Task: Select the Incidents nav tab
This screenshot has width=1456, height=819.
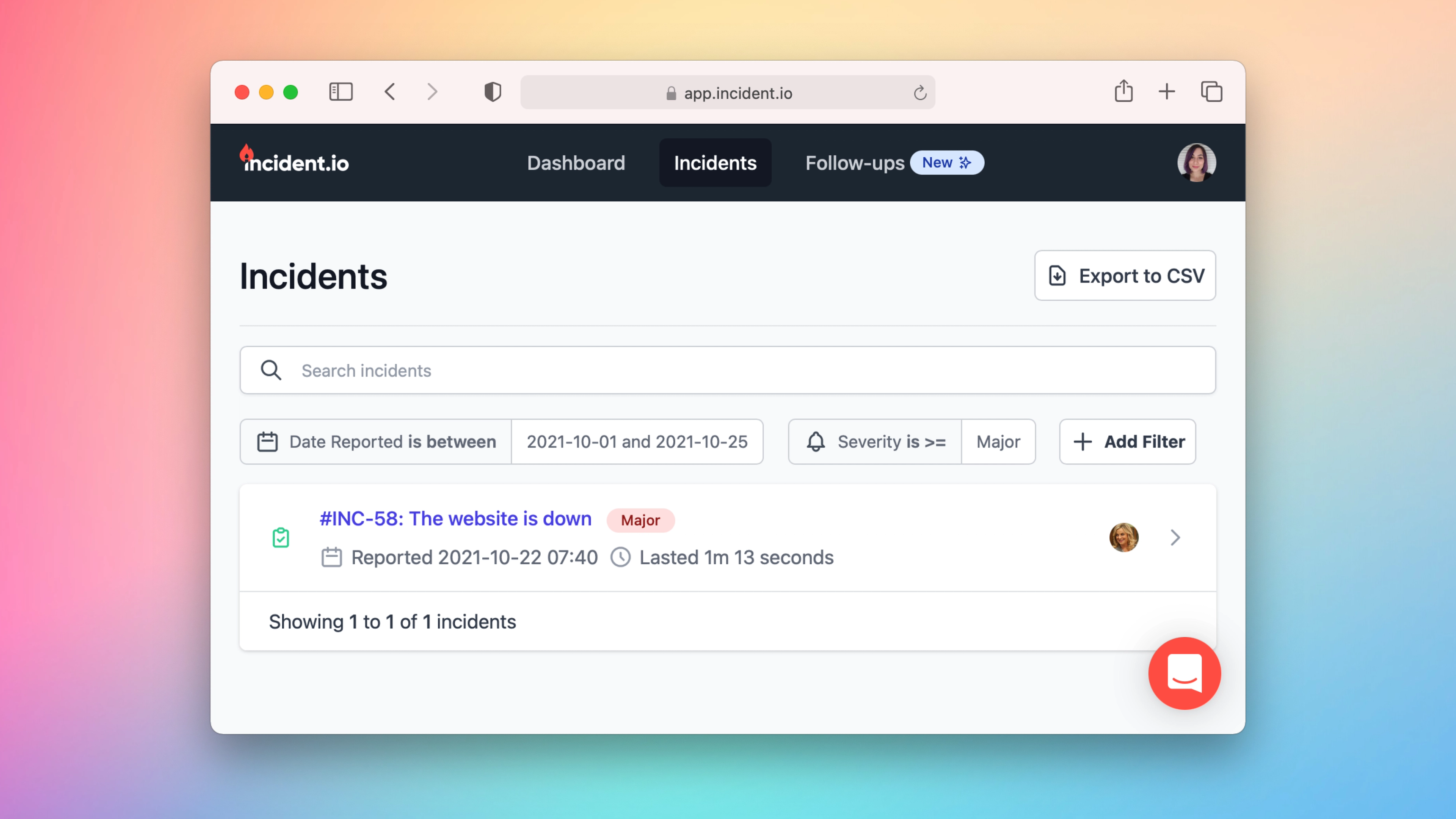Action: pyautogui.click(x=715, y=163)
